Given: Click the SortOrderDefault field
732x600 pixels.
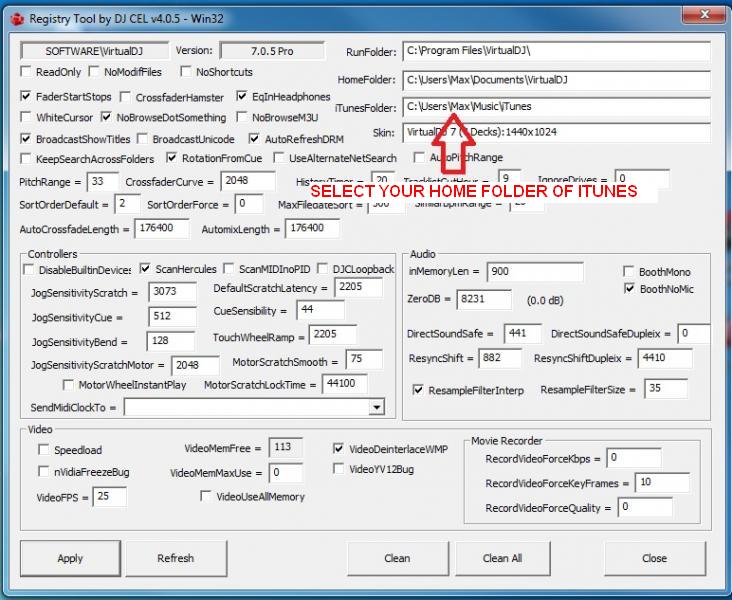Looking at the screenshot, I should (127, 204).
